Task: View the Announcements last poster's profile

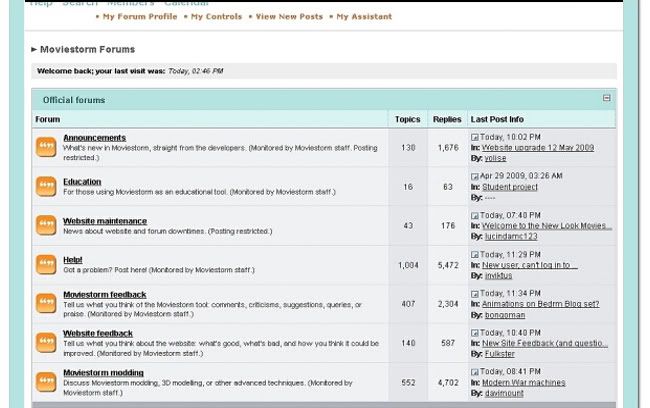Action: 495,158
